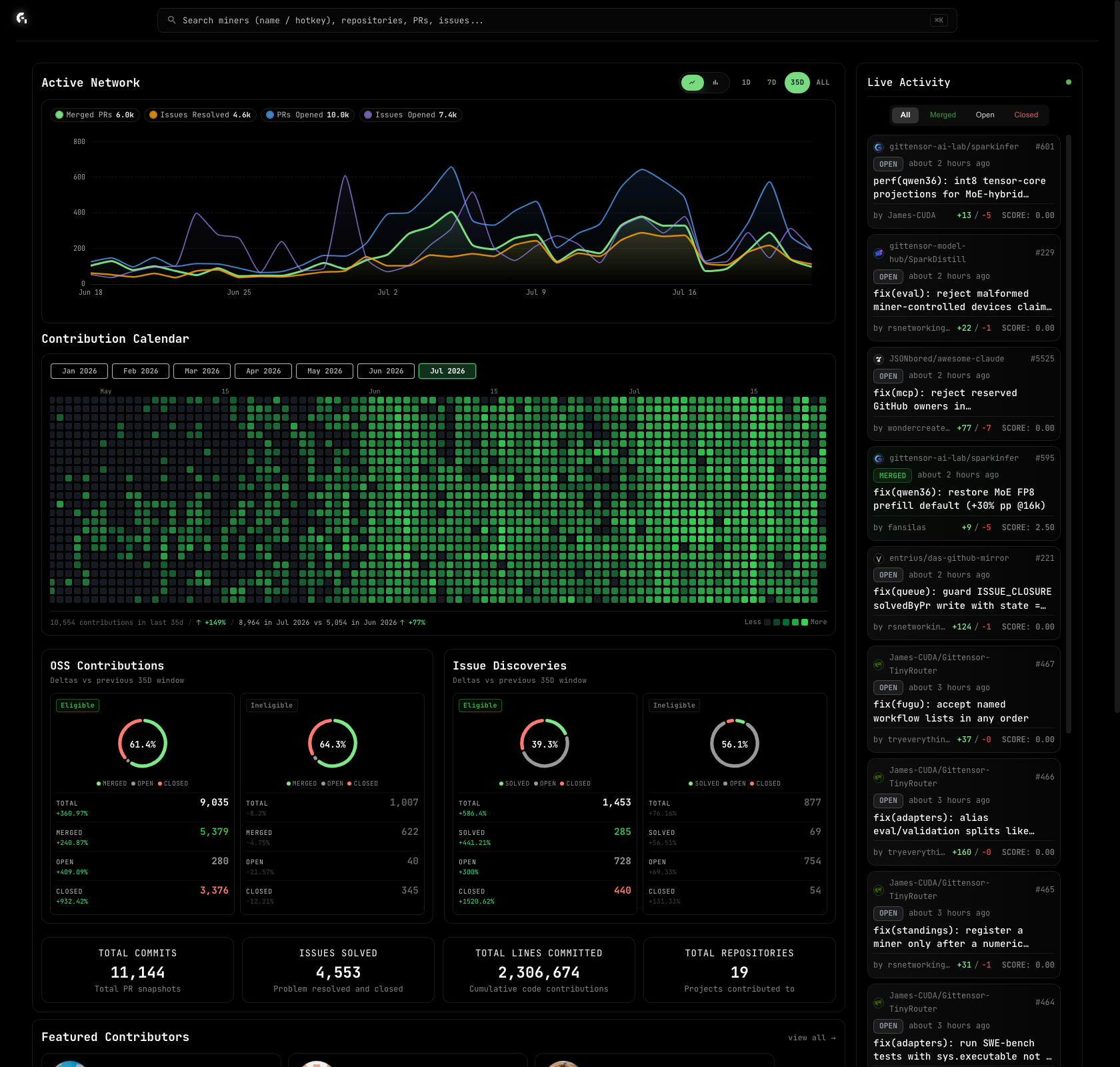The image size is (1120, 1067).
Task: Switch to bar chart view icon
Action: click(x=715, y=83)
